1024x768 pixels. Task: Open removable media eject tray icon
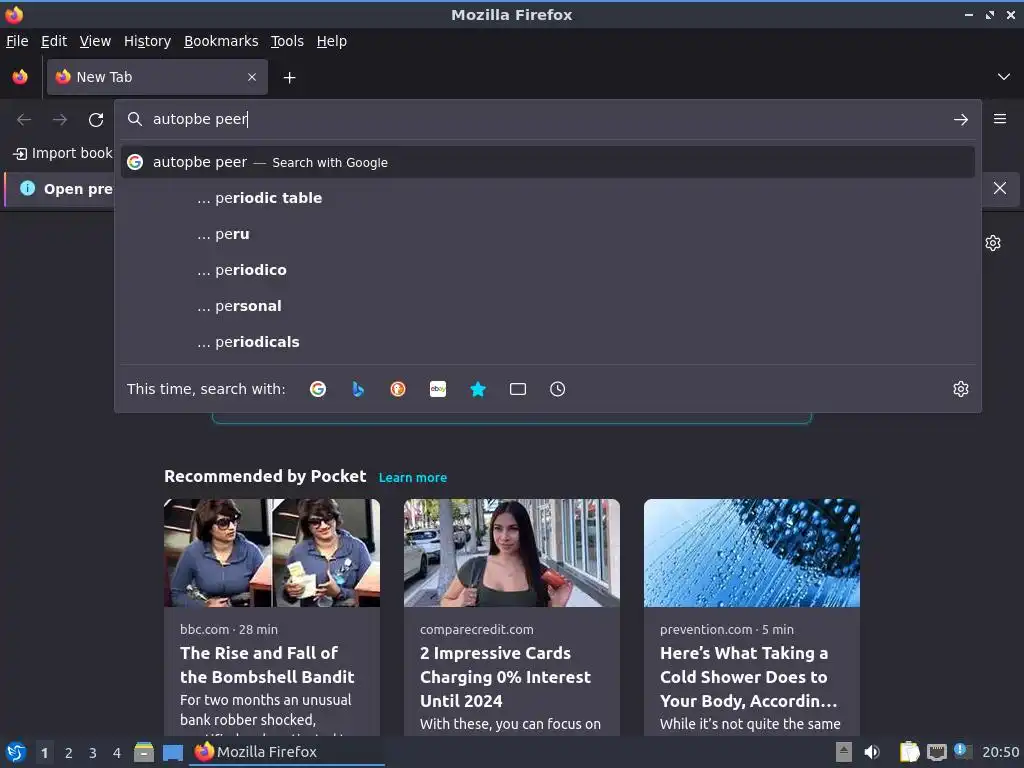coord(844,752)
